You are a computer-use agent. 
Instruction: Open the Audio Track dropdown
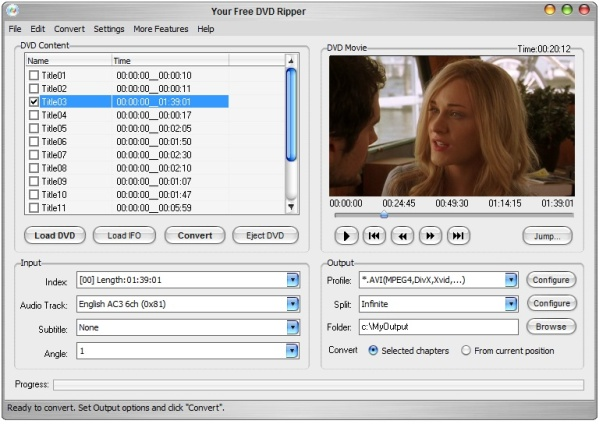coord(293,304)
